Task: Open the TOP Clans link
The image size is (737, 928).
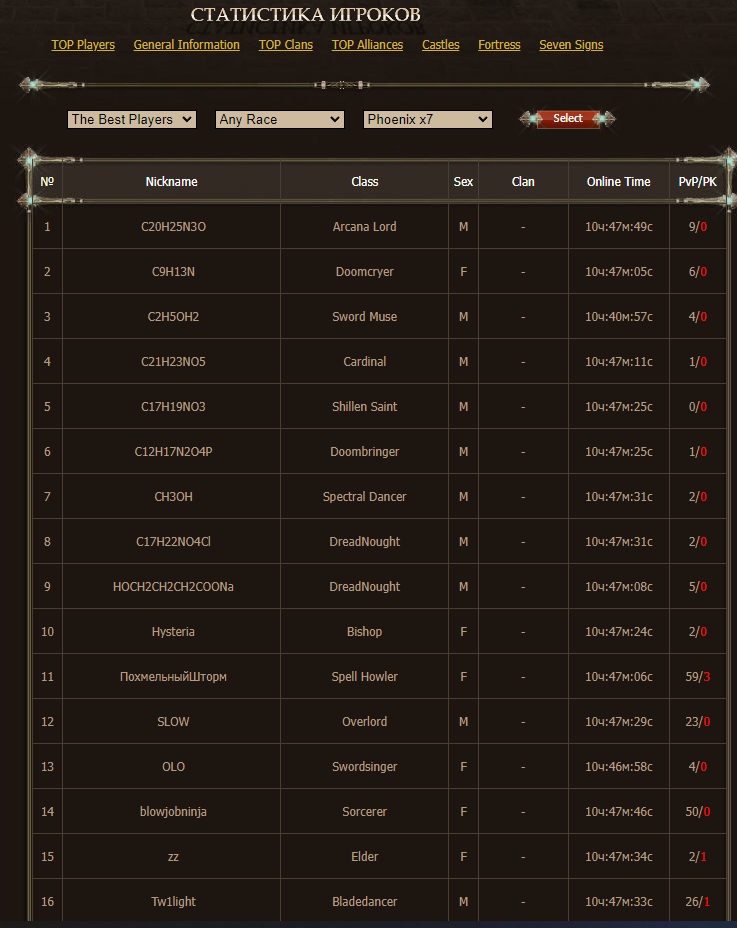Action: tap(285, 45)
